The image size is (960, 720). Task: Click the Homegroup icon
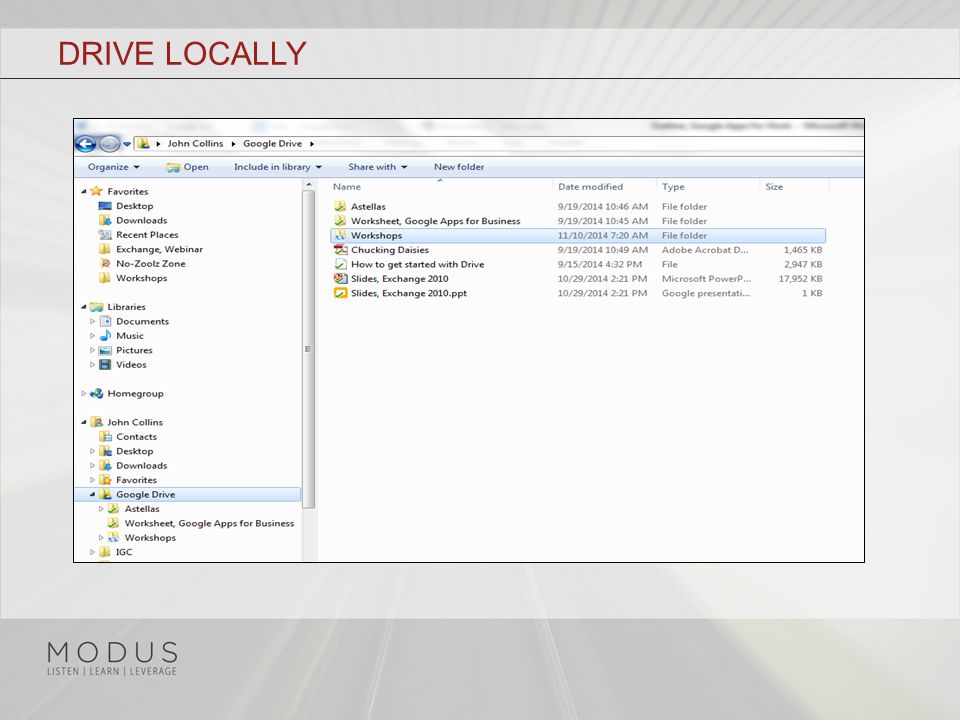point(96,394)
